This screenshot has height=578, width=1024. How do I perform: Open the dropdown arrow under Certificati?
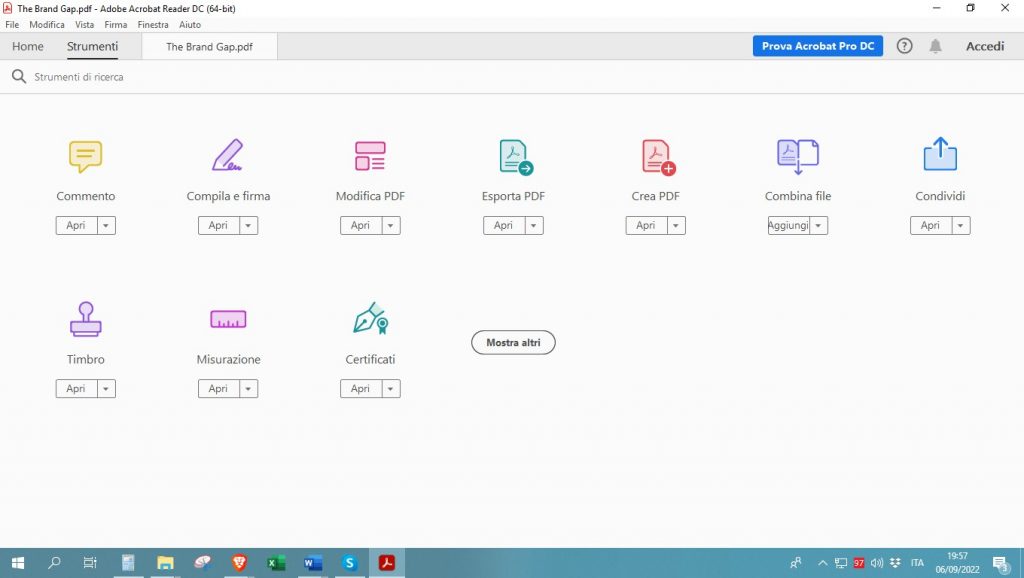click(391, 389)
